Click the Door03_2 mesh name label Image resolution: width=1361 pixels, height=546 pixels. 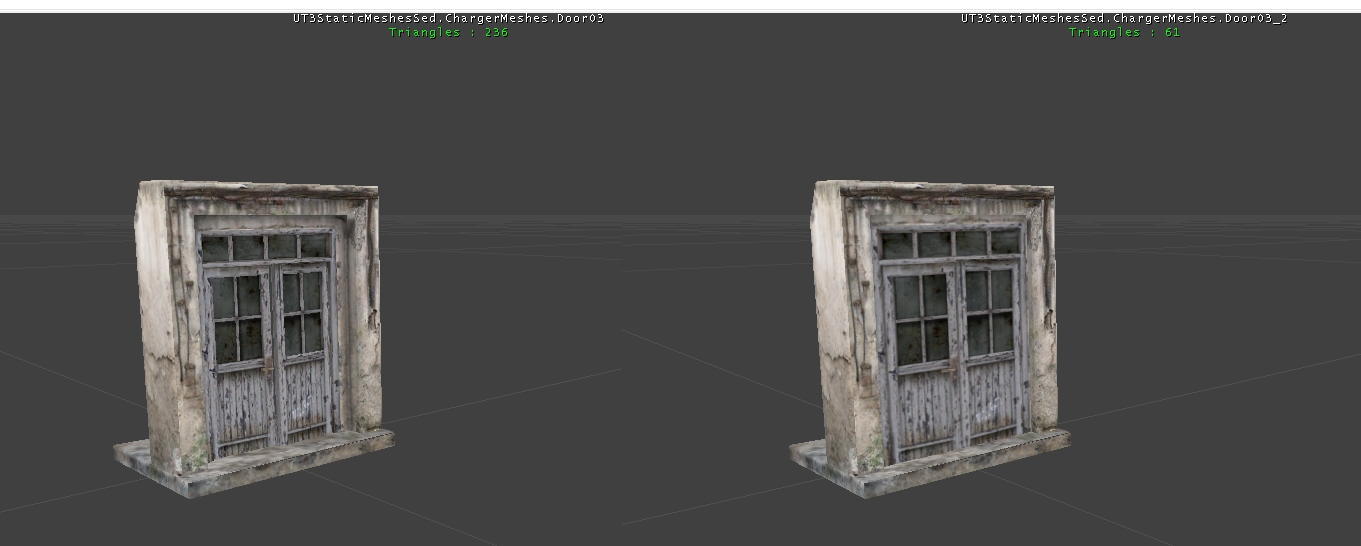(1123, 18)
